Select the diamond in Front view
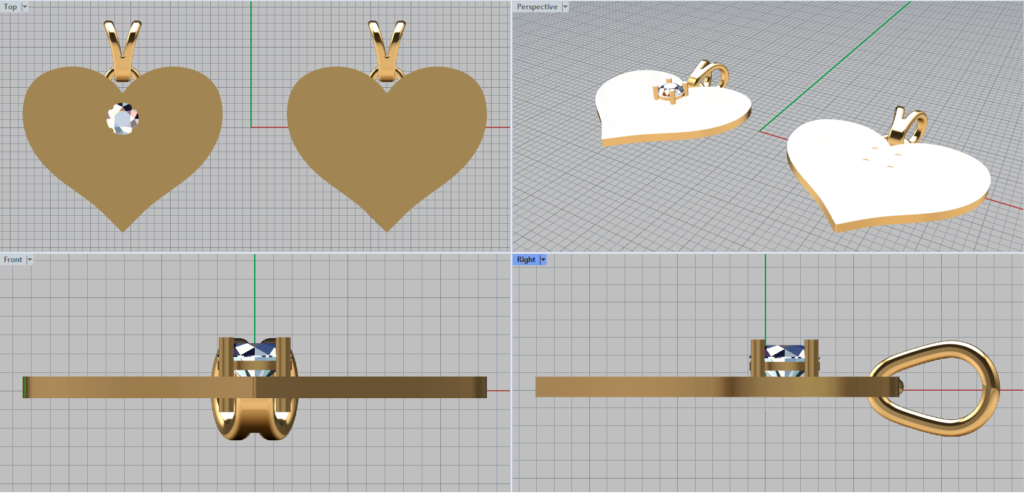 pyautogui.click(x=254, y=356)
